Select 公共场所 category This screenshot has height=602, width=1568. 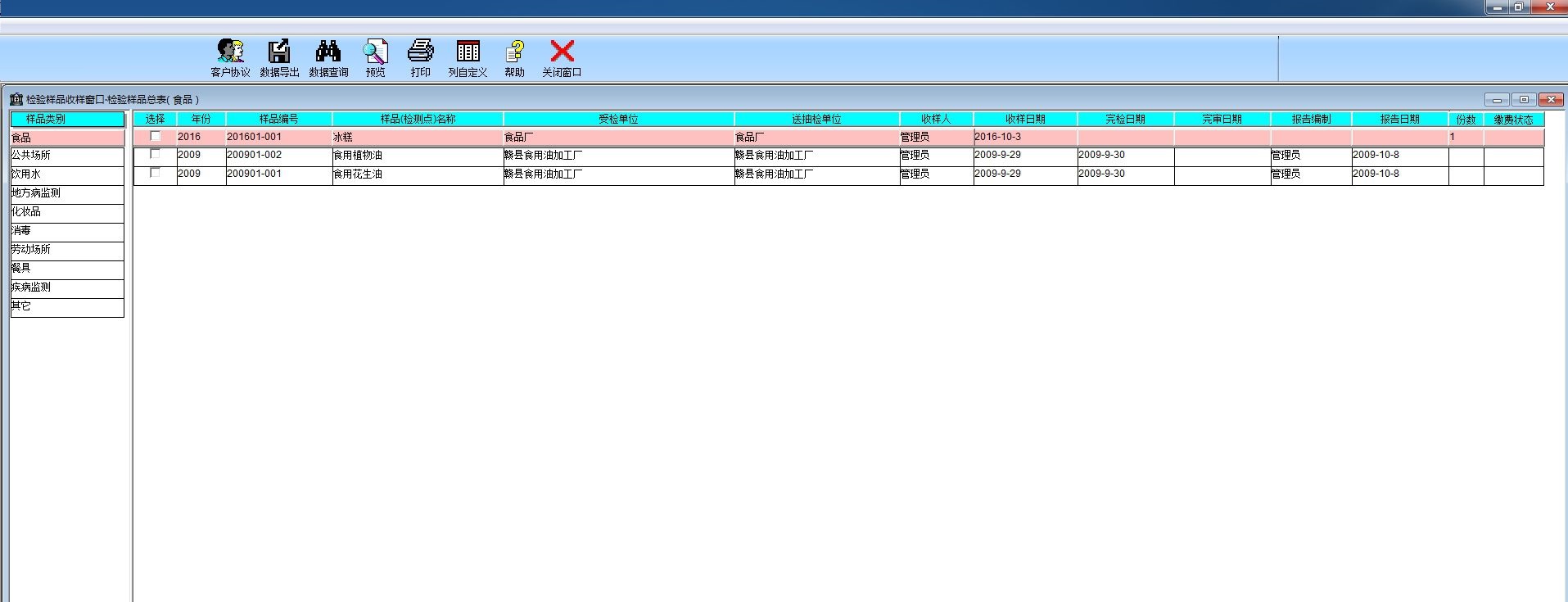coord(67,156)
